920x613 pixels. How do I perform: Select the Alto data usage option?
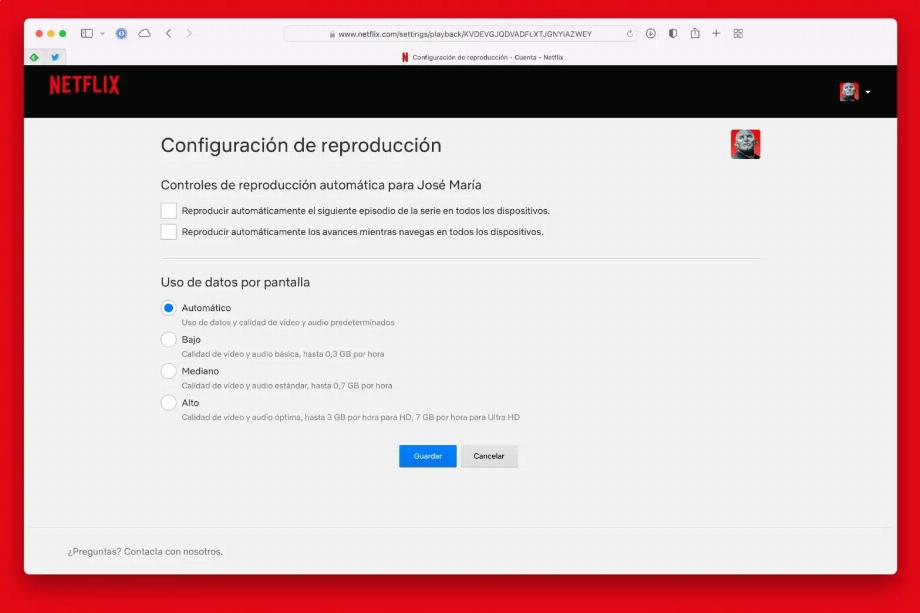(168, 403)
